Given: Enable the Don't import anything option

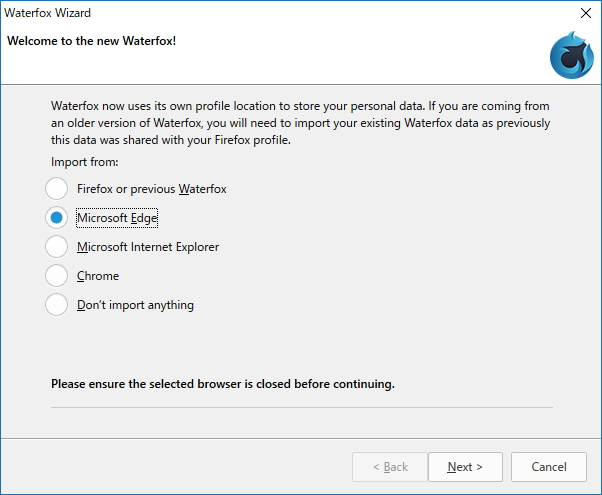Looking at the screenshot, I should [56, 304].
